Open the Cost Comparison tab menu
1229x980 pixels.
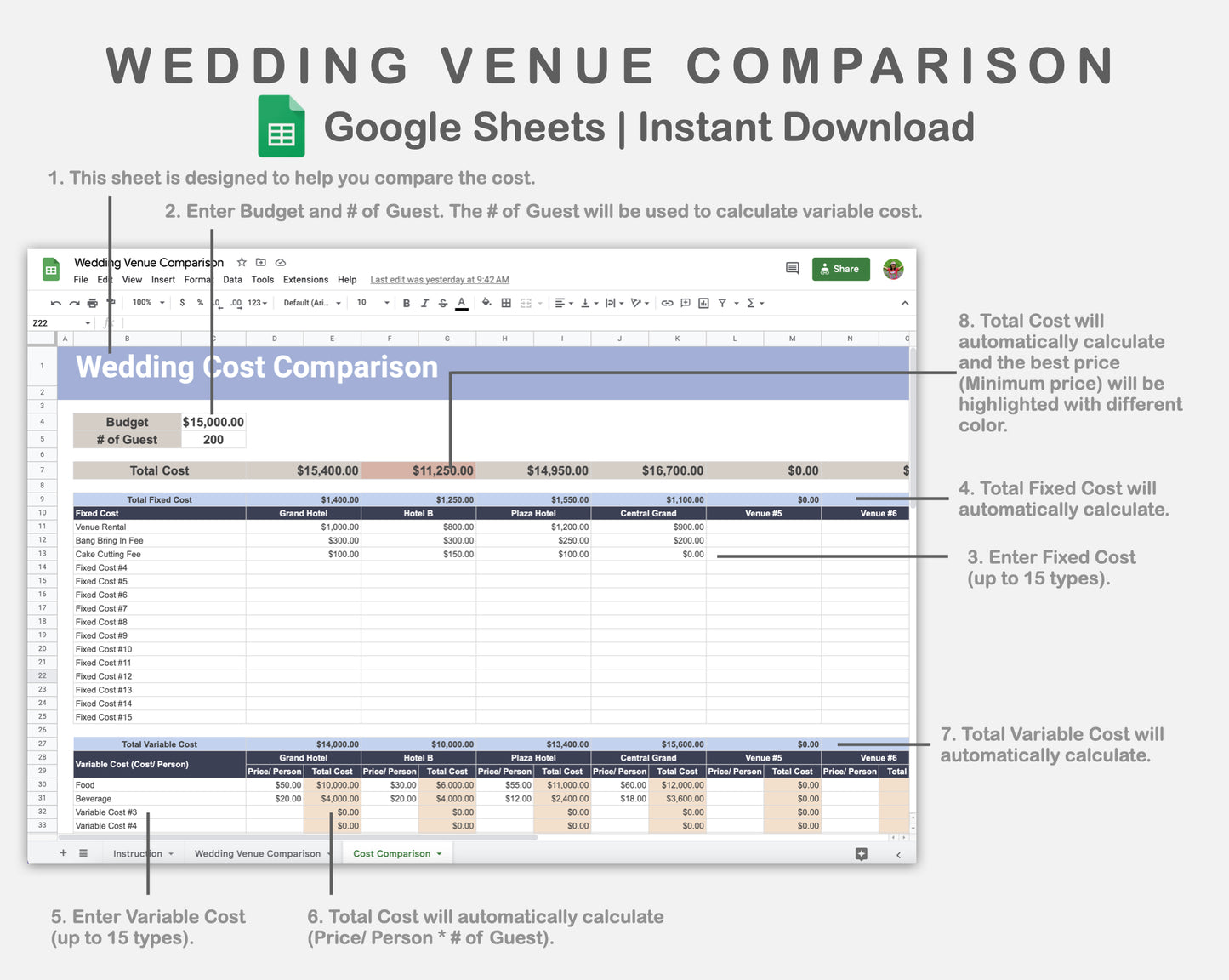coord(440,853)
